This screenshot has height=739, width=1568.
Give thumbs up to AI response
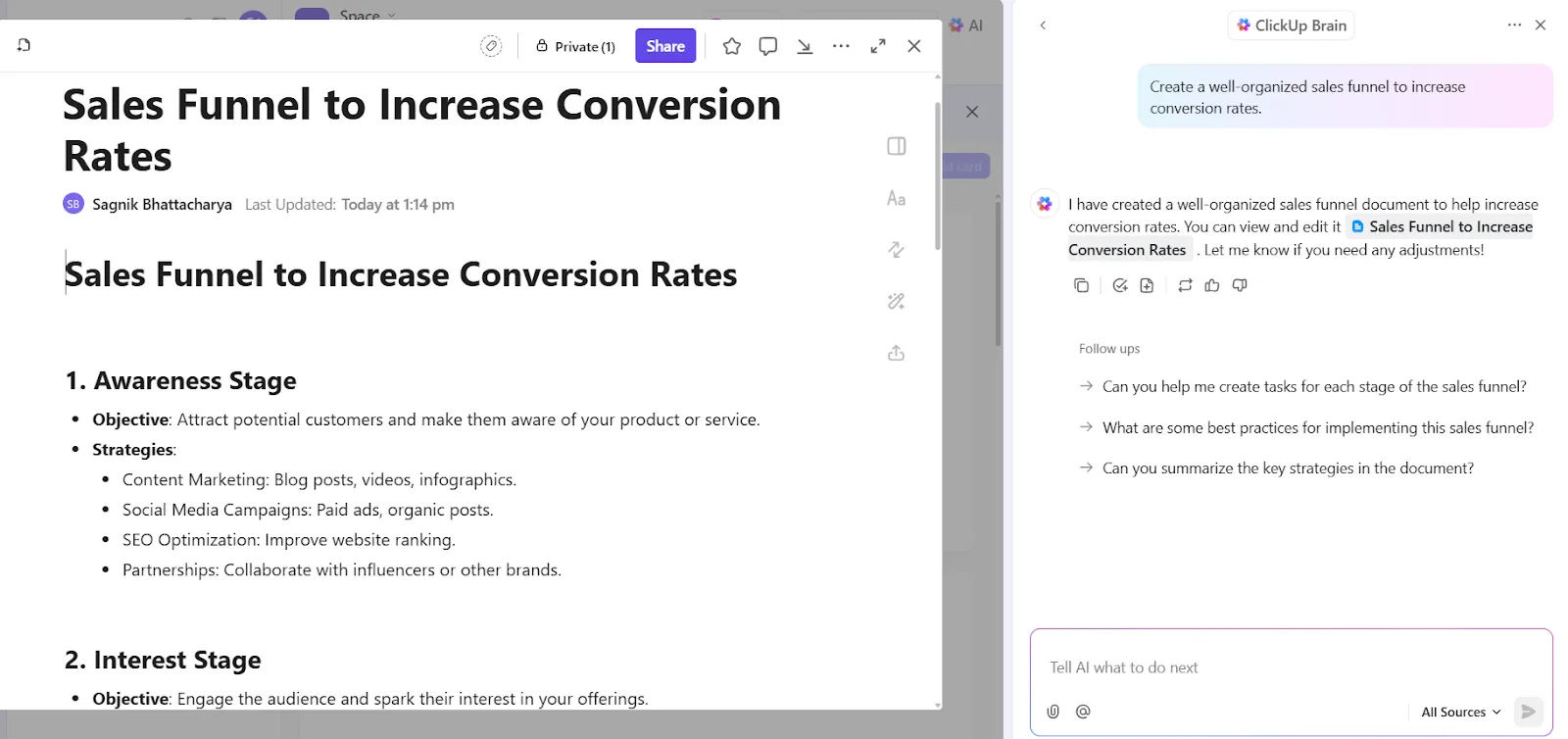click(1212, 285)
